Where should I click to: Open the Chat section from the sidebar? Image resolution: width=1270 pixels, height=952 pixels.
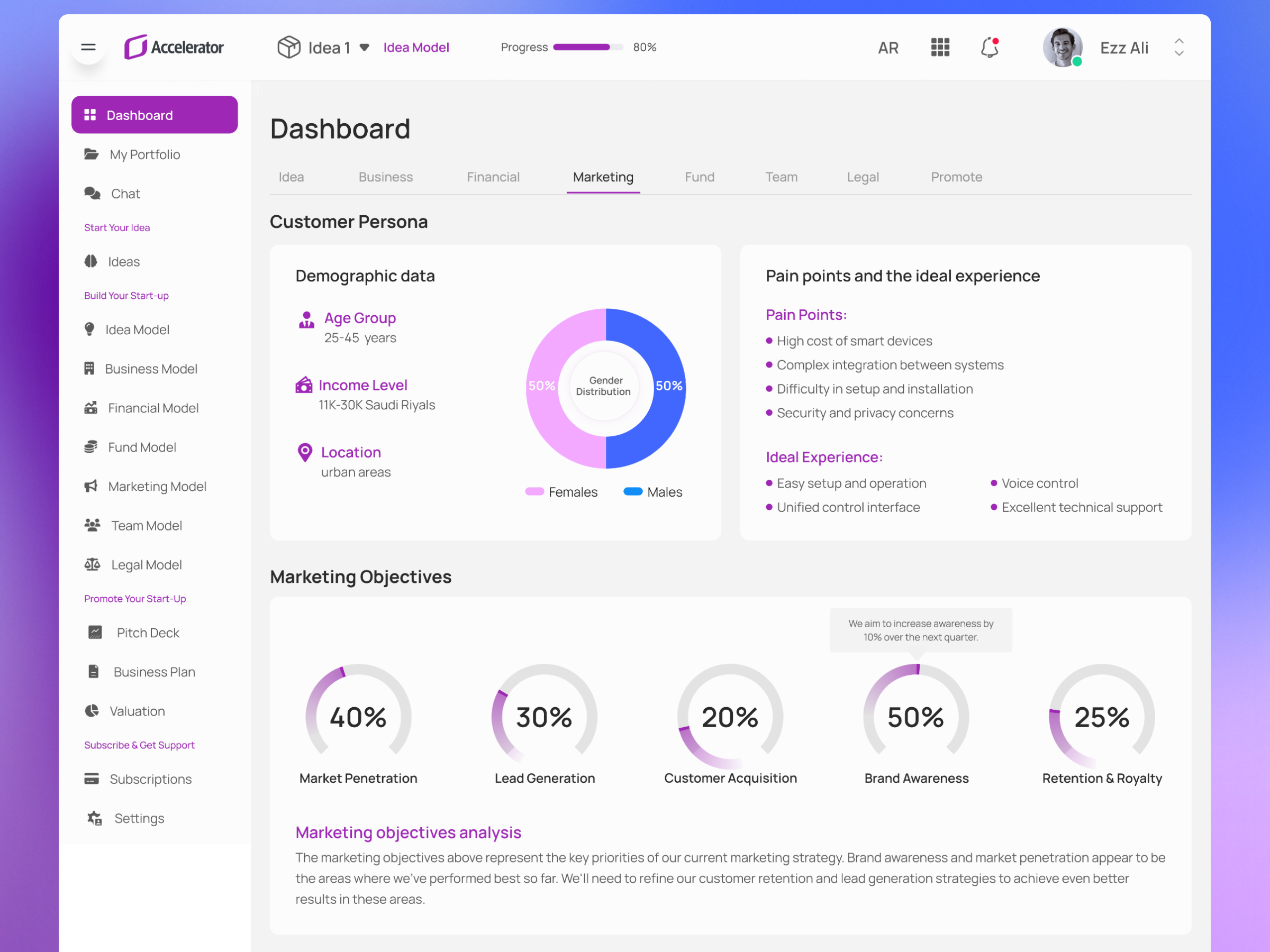[x=125, y=194]
